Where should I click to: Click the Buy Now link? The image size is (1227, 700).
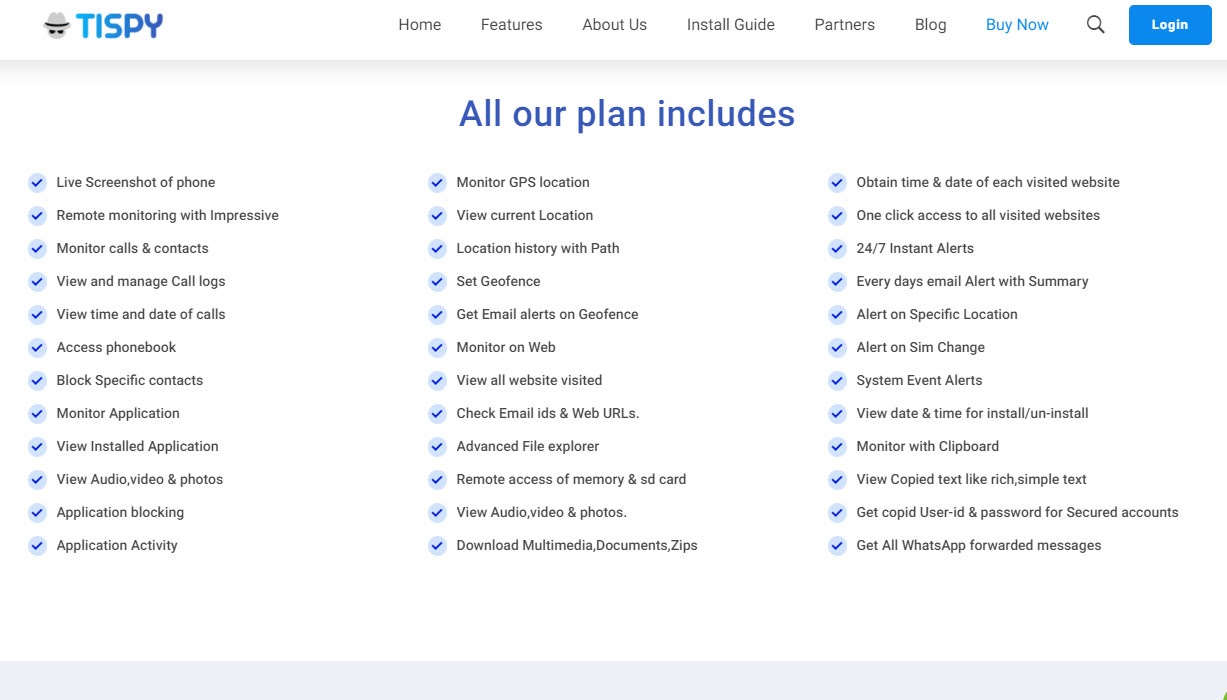pos(1017,25)
